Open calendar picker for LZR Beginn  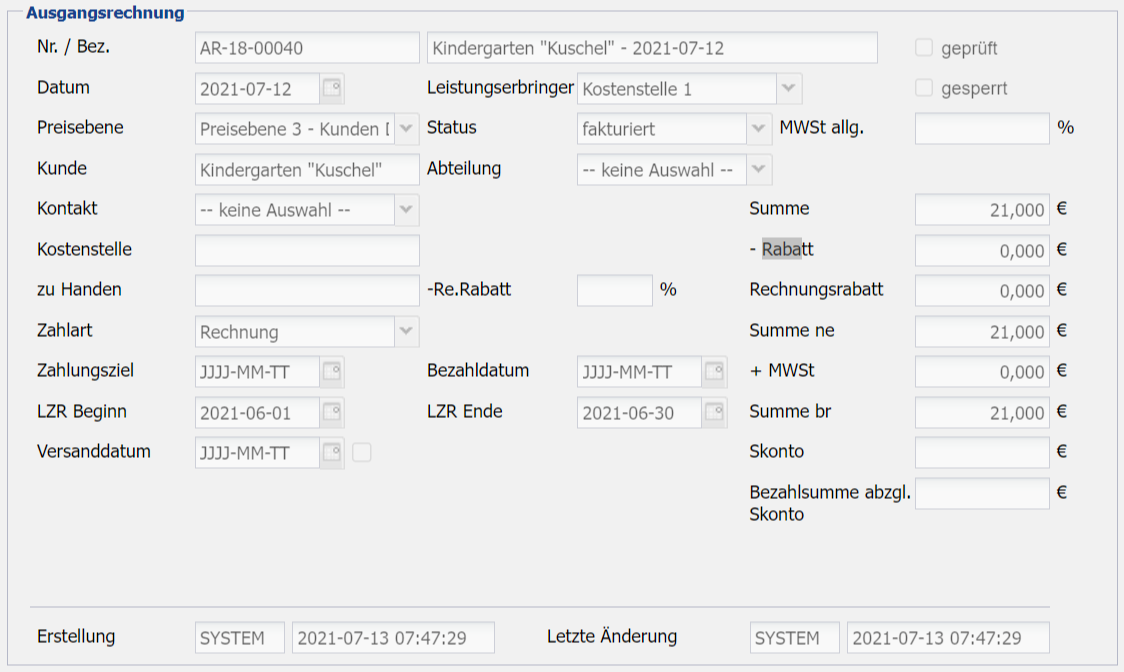point(332,412)
